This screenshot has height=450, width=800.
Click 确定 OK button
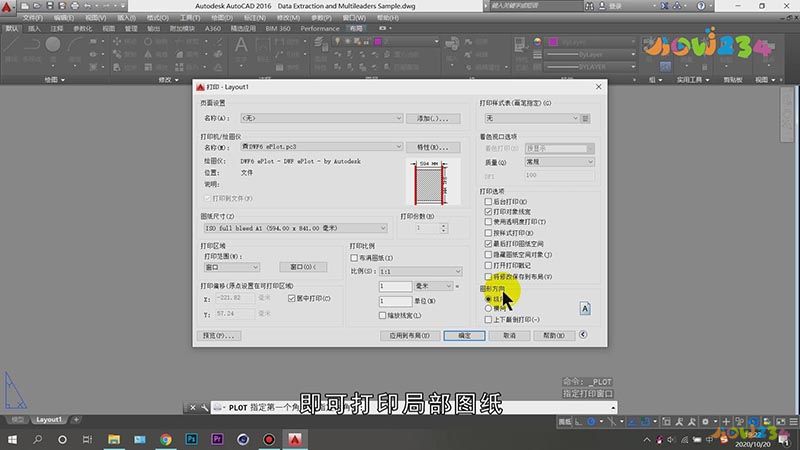(464, 336)
